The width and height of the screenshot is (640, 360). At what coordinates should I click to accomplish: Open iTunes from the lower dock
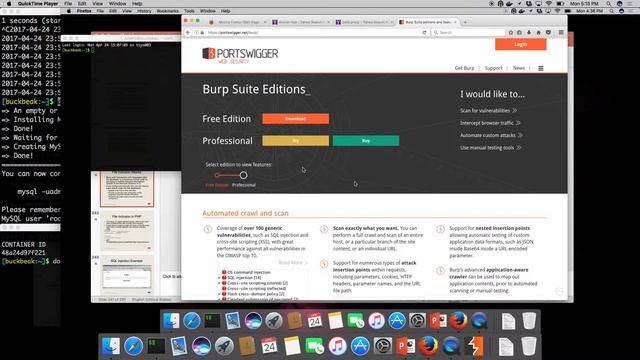point(337,347)
